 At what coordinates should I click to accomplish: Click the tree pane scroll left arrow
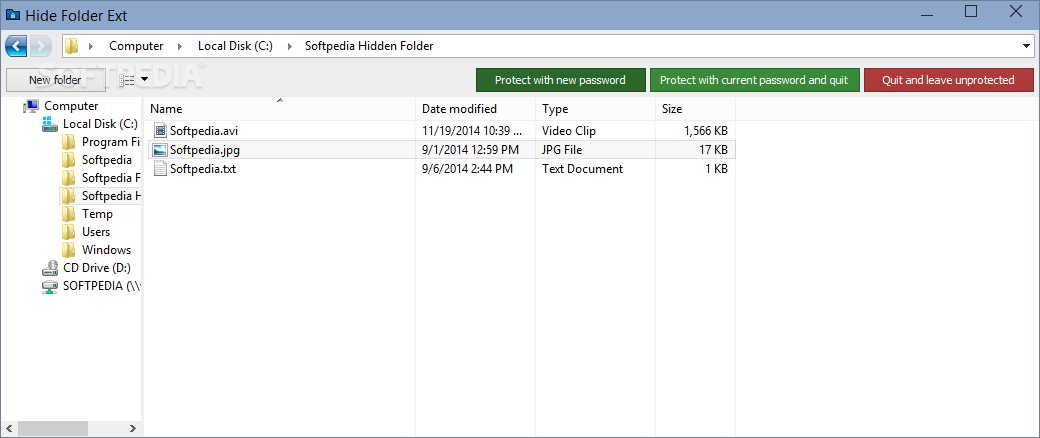tap(7, 427)
